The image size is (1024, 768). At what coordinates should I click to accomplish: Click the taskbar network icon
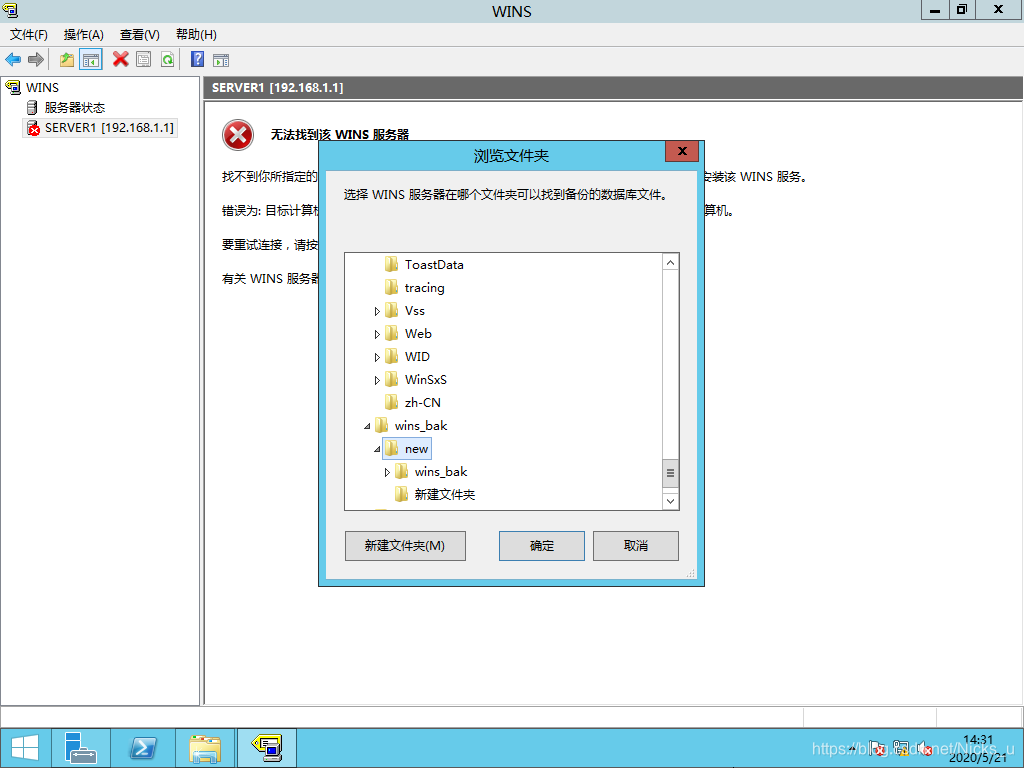901,748
